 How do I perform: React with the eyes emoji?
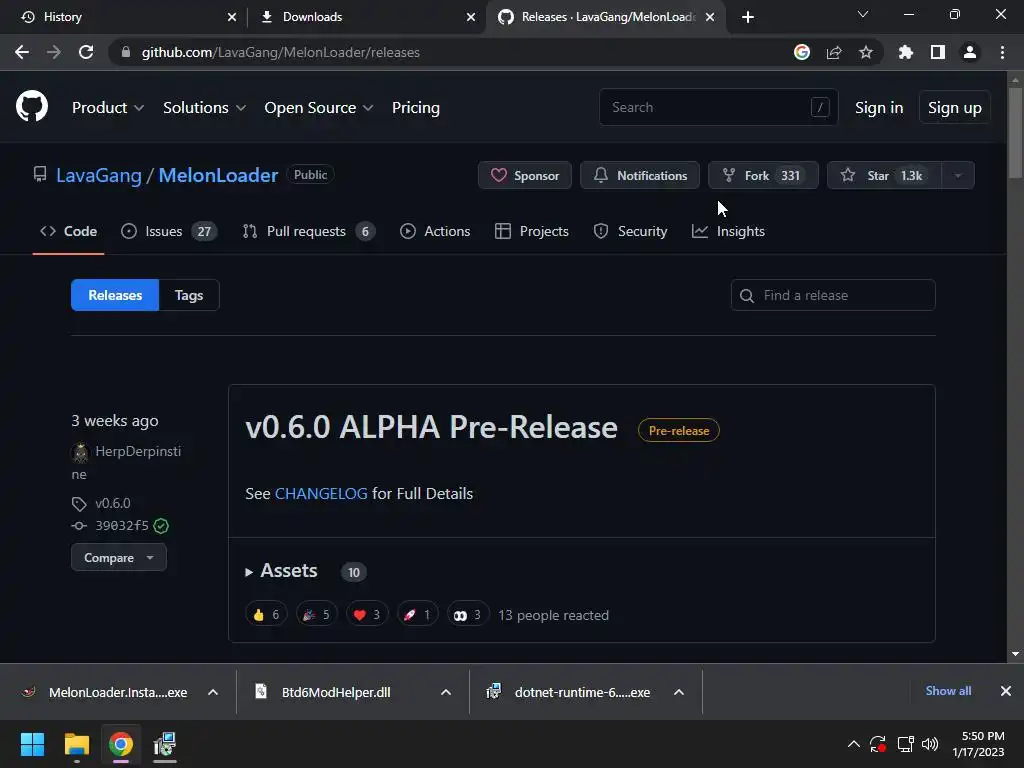pyautogui.click(x=468, y=615)
